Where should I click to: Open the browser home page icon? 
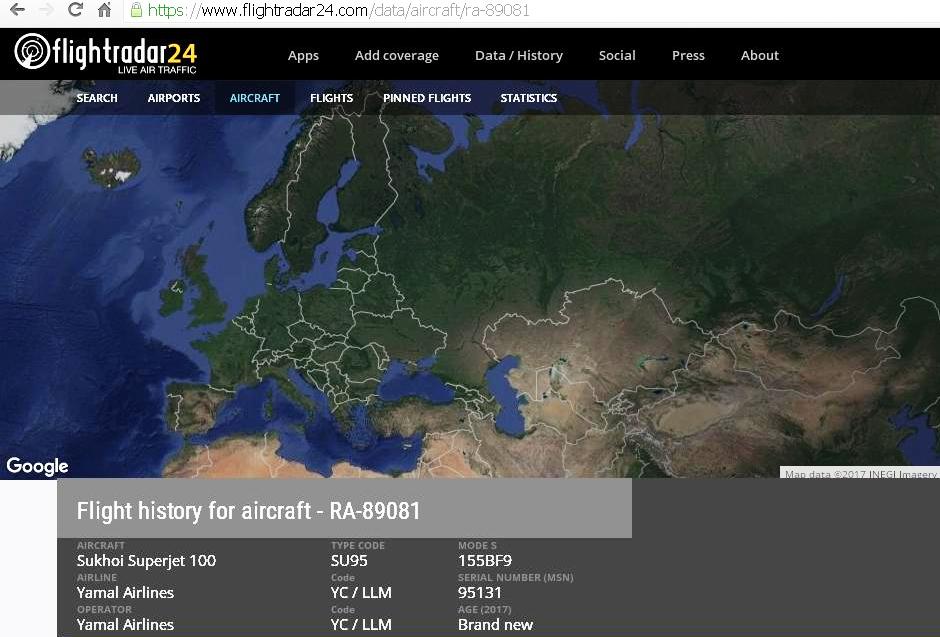pyautogui.click(x=104, y=10)
